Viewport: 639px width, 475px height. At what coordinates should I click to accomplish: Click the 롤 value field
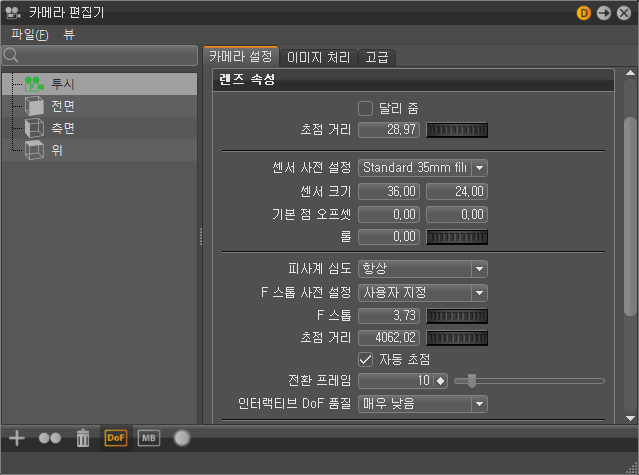click(x=389, y=237)
